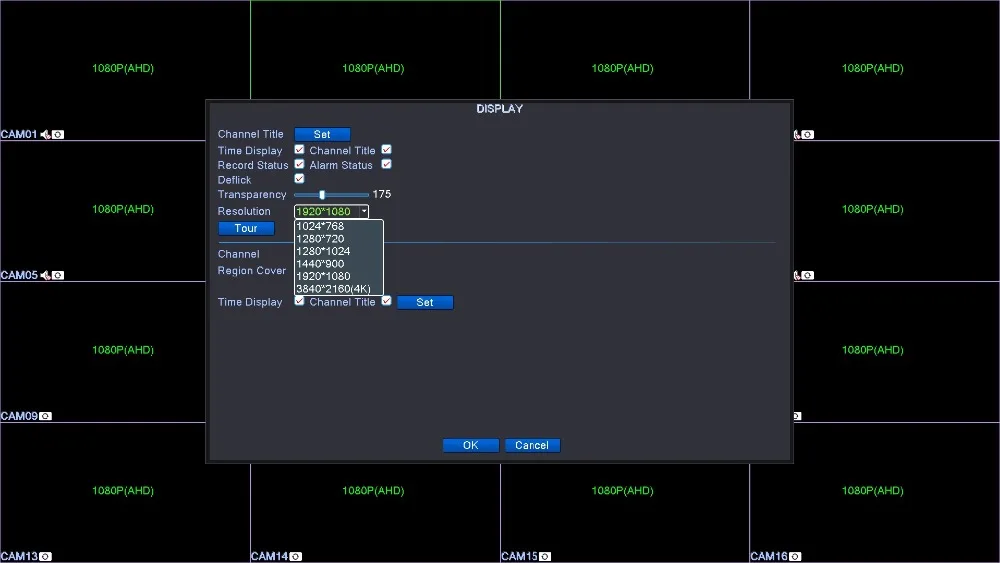Click the CAM01 audio speaker icon
1000x563 pixels.
click(45, 135)
